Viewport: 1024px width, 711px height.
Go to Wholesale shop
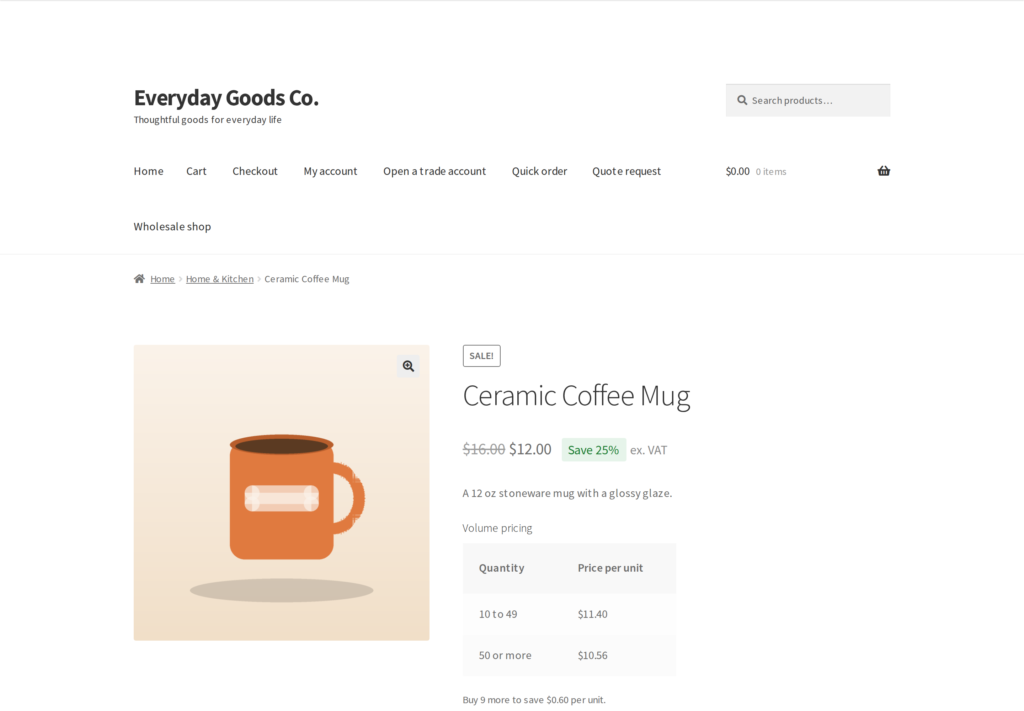pos(172,227)
